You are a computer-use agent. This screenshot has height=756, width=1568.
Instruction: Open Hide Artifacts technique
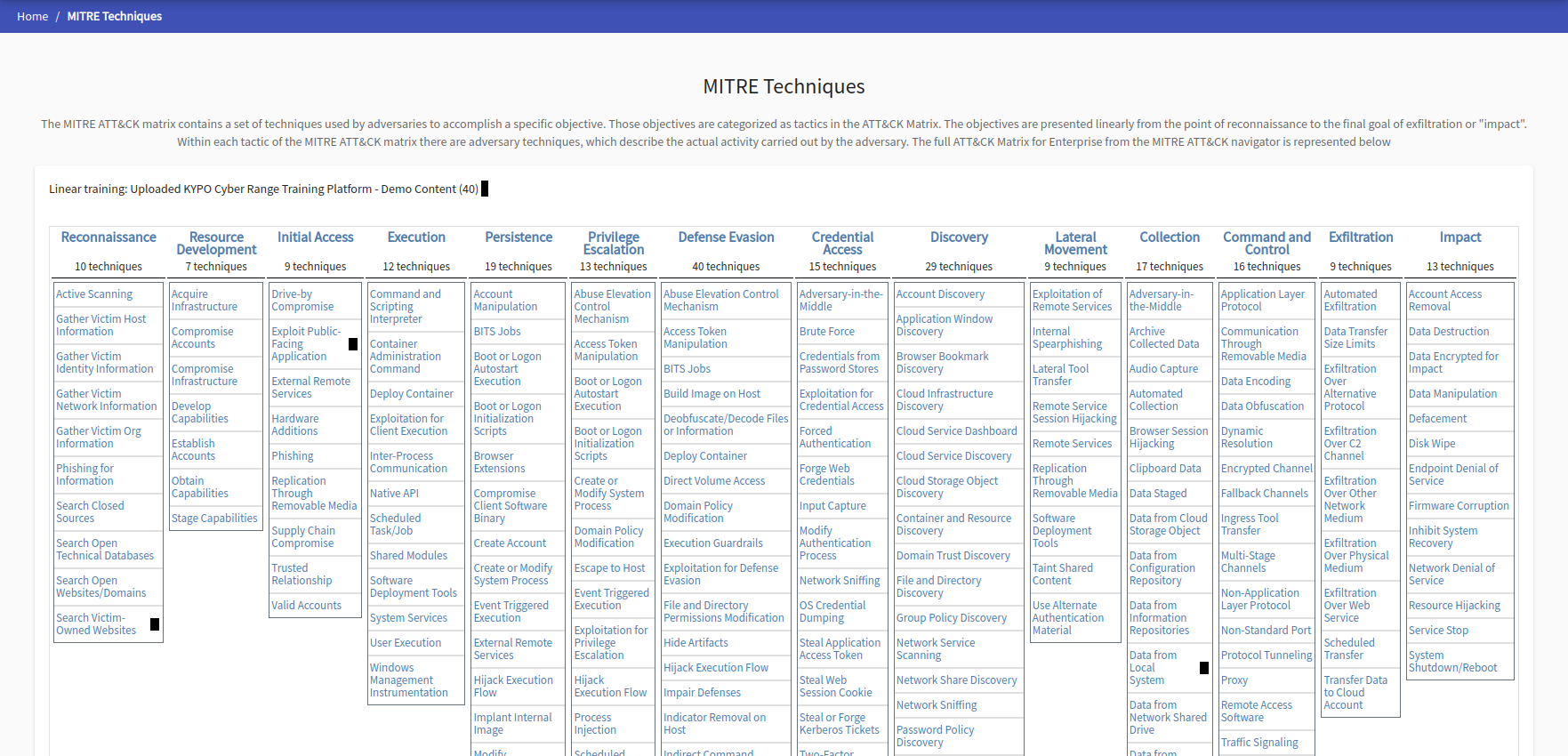[x=696, y=643]
